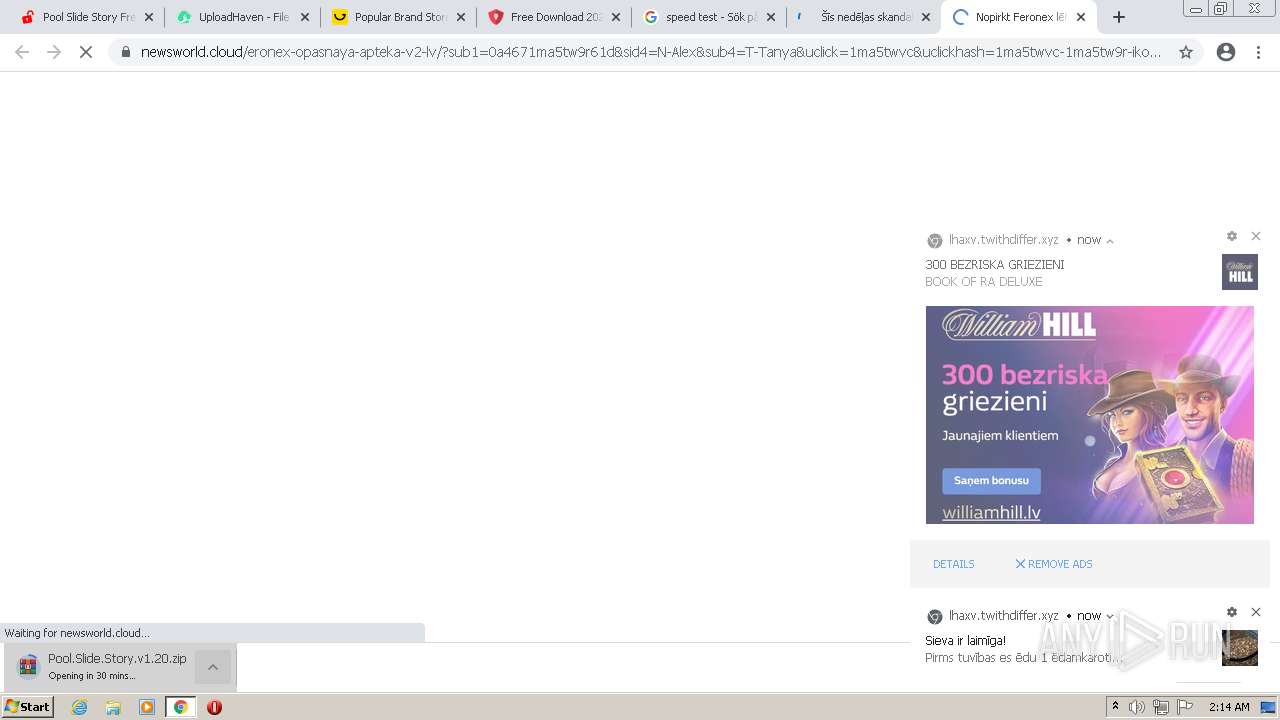
Task: Expand the second lhaxv.twithdiffer.xyz notification
Action: click(x=1110, y=616)
